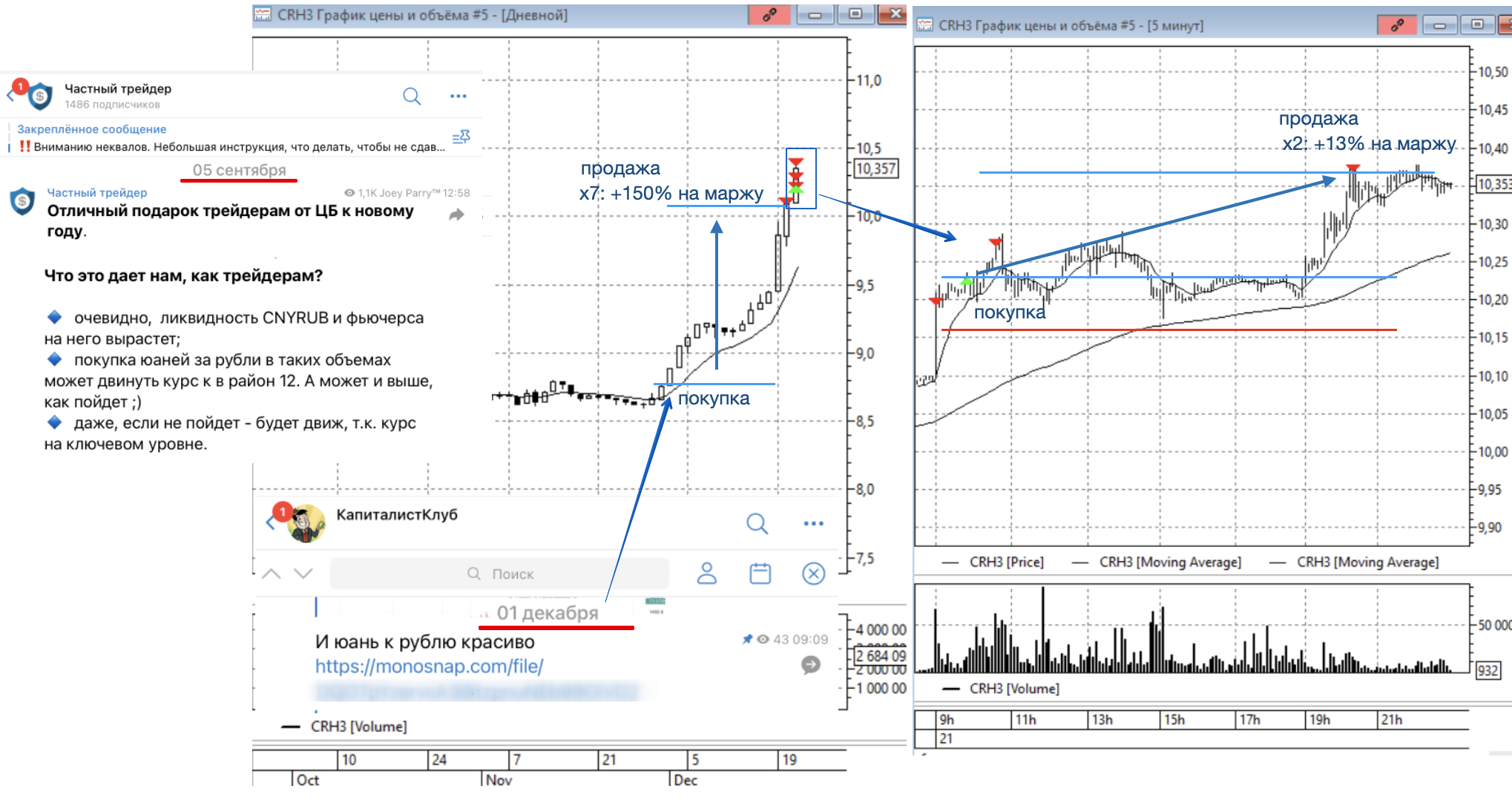Click the search icon in КапиталистКлуб header
This screenshot has height=809, width=1512.
point(757,523)
